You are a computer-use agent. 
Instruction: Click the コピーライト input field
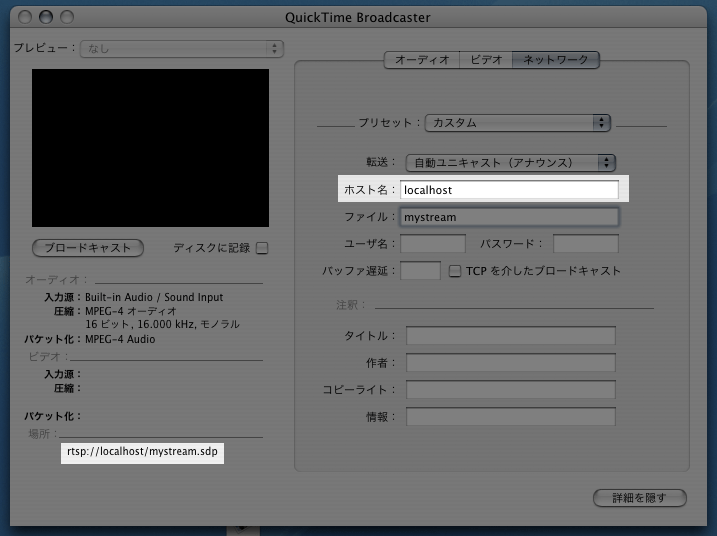tap(511, 389)
